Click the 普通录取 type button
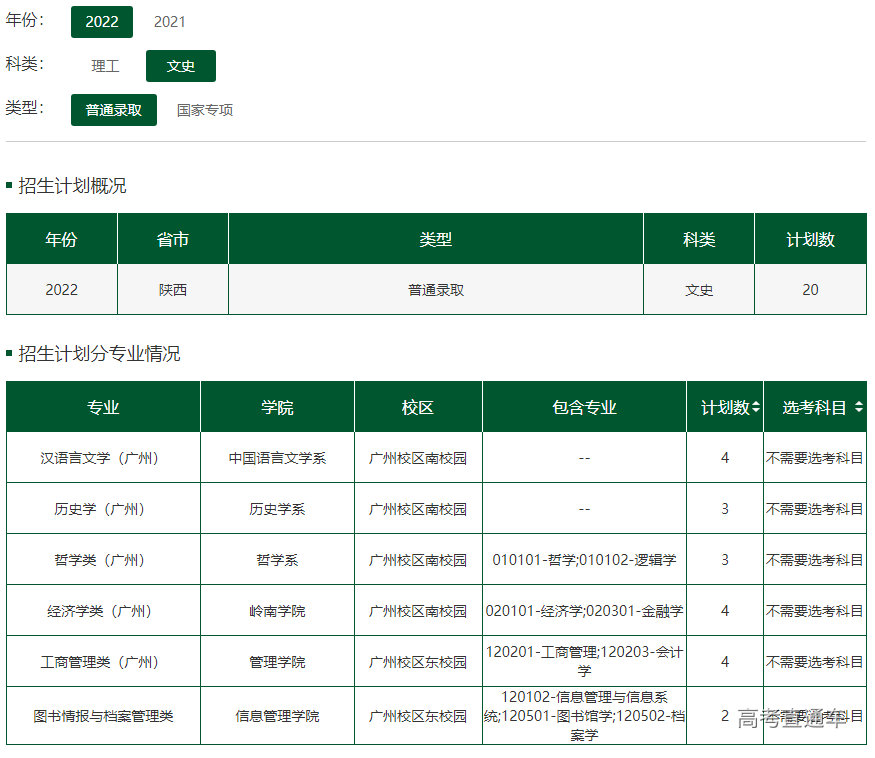 coord(113,110)
